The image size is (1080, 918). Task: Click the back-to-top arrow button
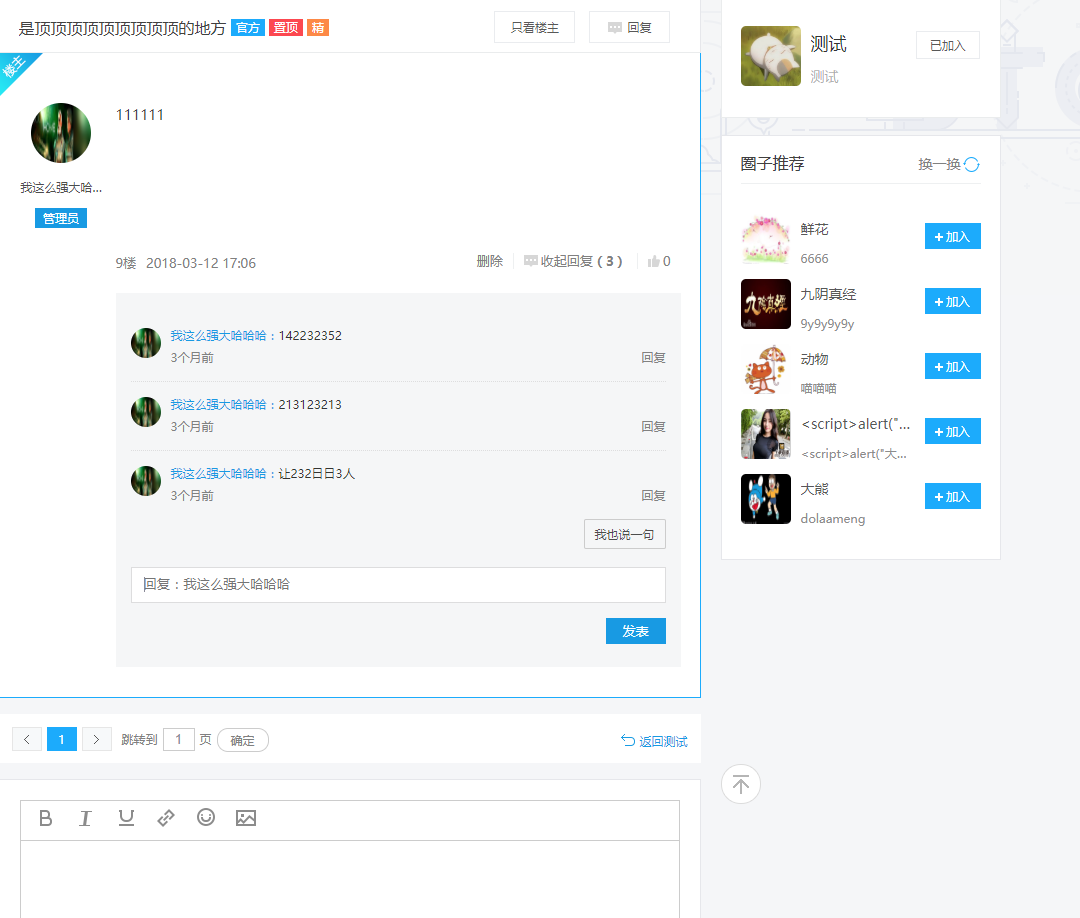pos(740,784)
